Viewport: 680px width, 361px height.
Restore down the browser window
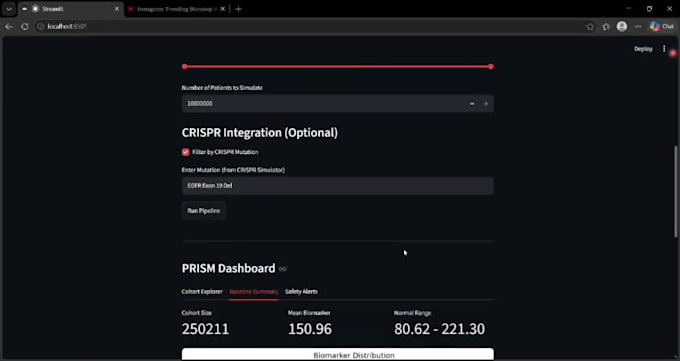click(x=649, y=9)
